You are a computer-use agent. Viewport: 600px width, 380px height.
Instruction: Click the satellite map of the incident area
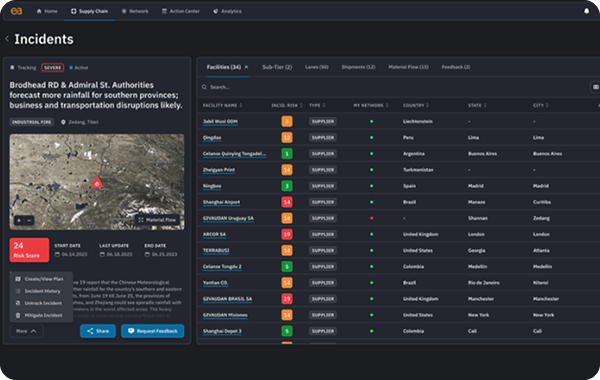(97, 182)
